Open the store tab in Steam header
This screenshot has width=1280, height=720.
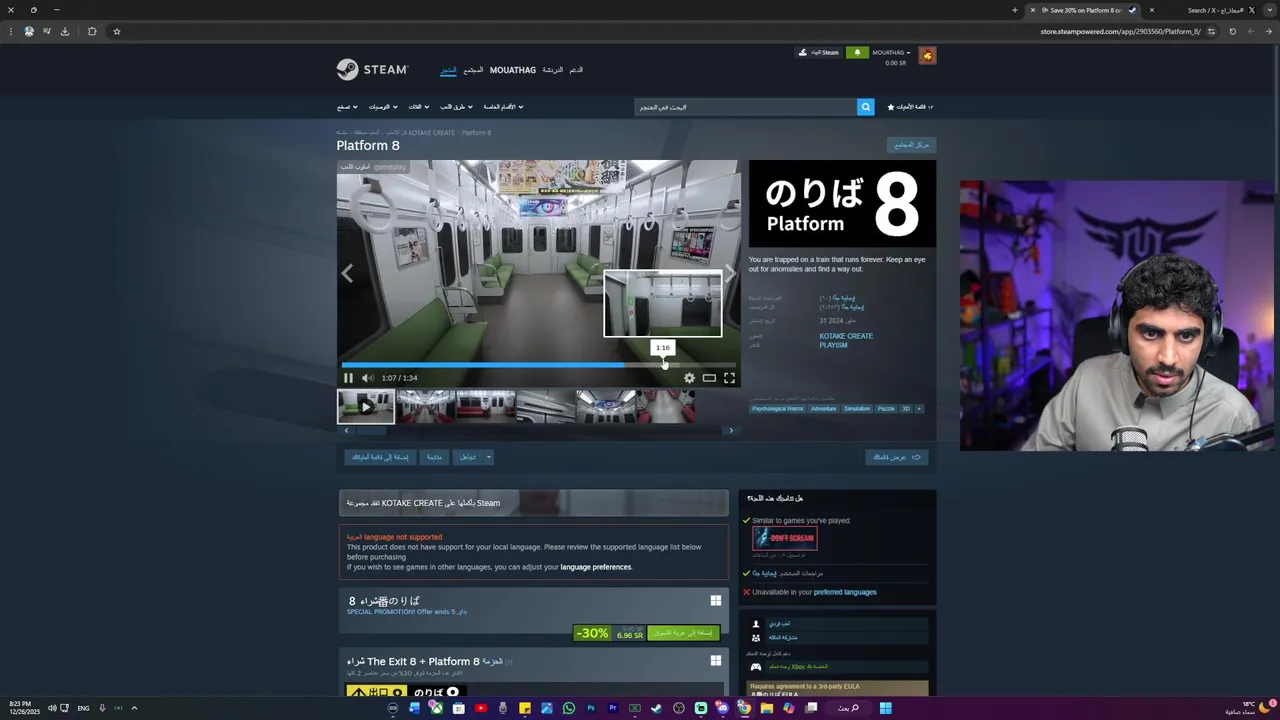click(x=449, y=70)
